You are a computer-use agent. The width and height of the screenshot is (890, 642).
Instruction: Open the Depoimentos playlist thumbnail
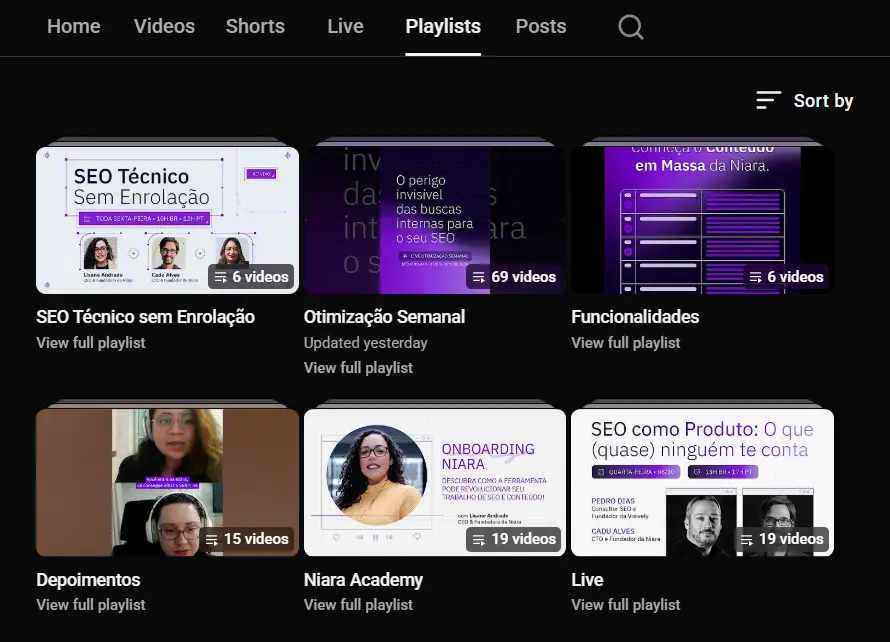(x=167, y=482)
